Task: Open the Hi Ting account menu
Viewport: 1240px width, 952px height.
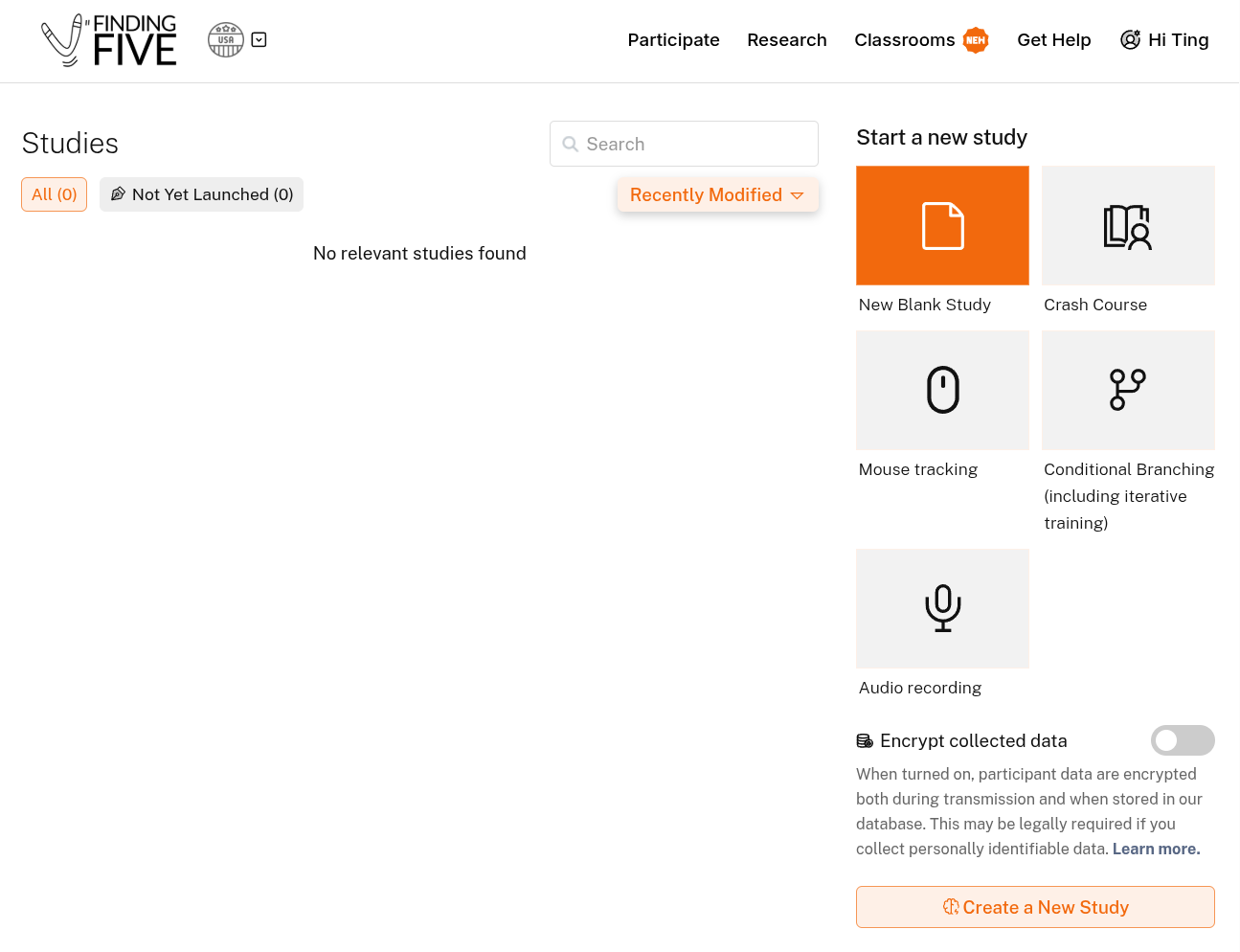Action: click(x=1164, y=40)
